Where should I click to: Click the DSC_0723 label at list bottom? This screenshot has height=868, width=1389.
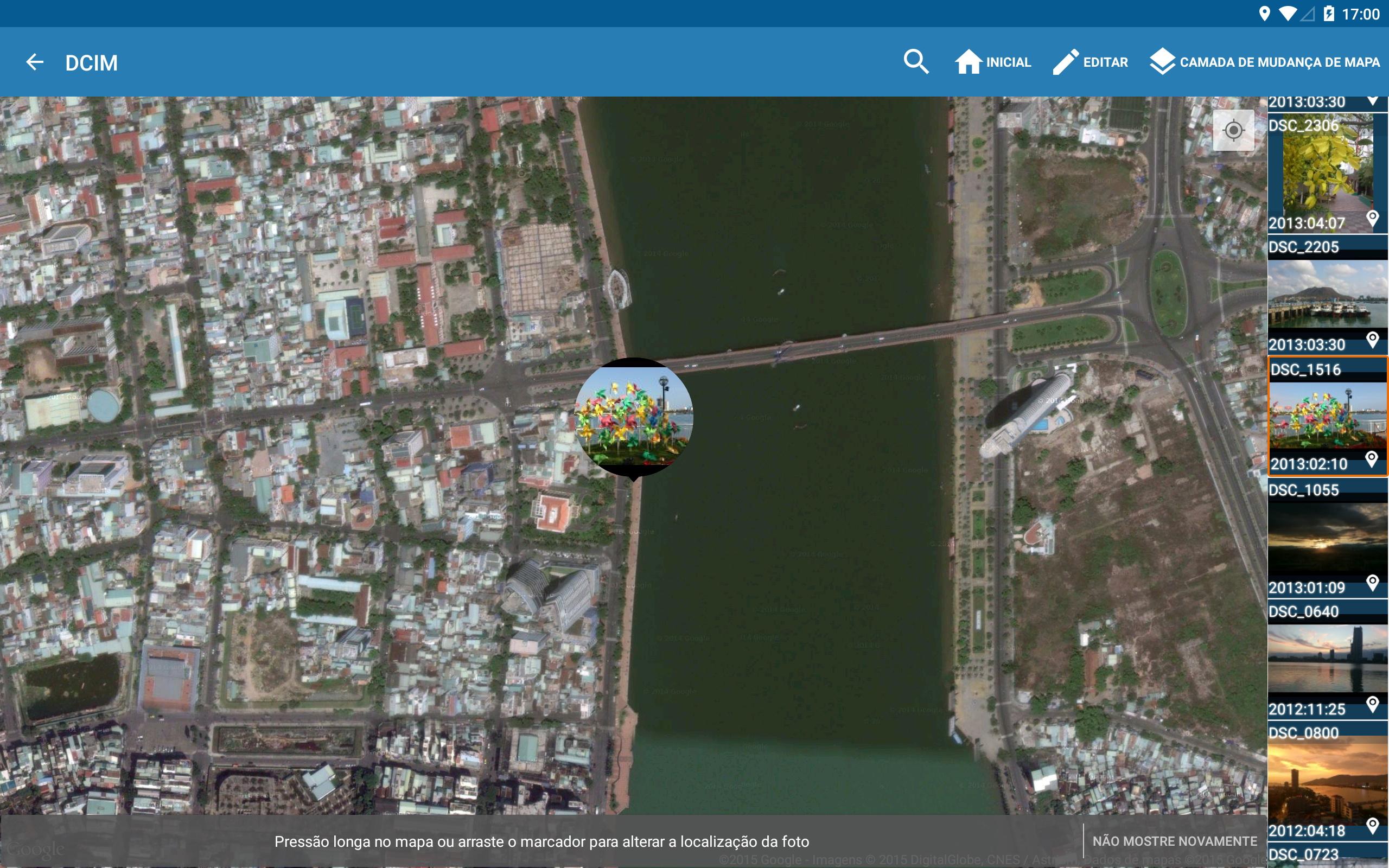pos(1303,855)
